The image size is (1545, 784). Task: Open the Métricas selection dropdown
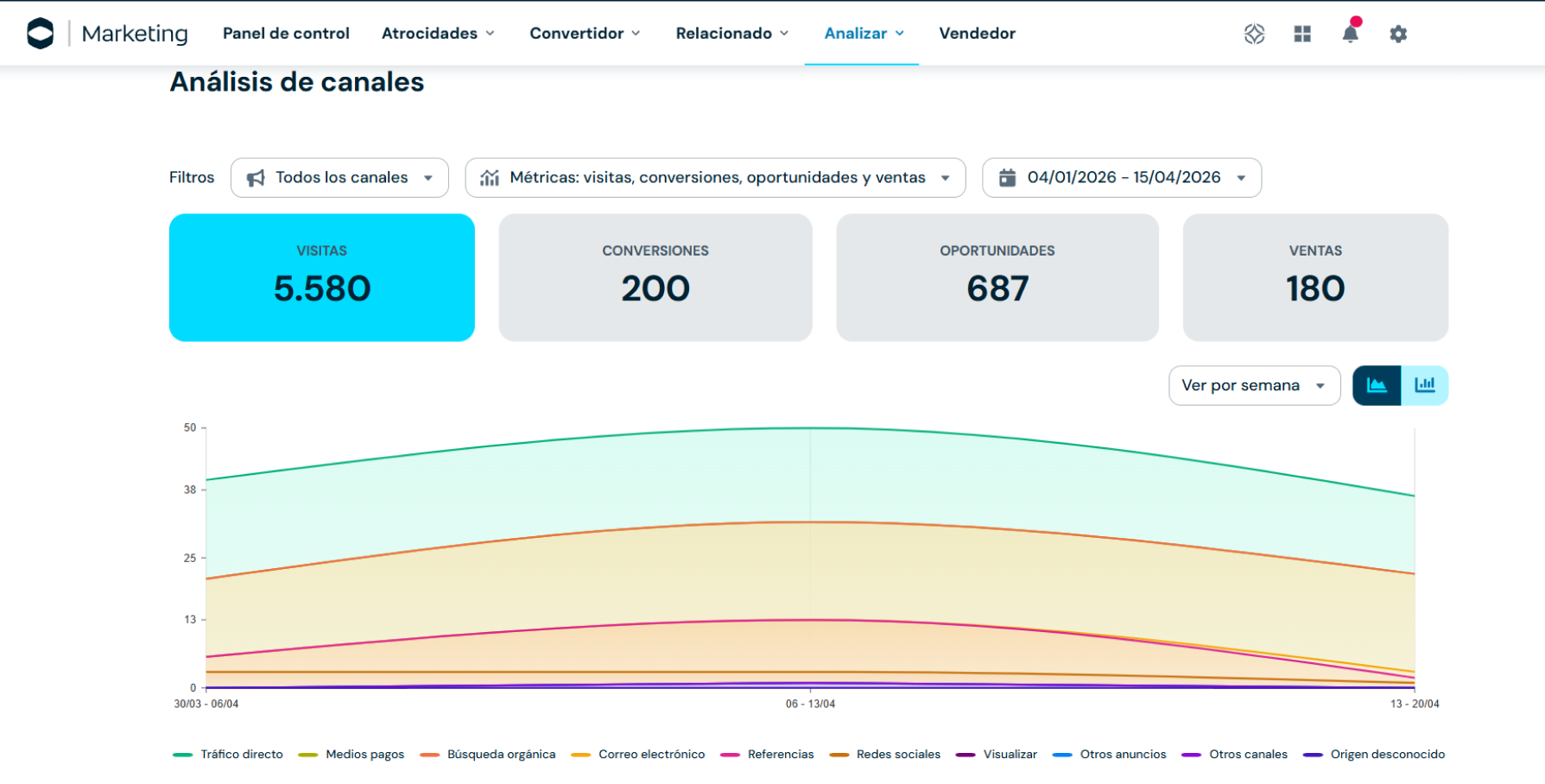[715, 178]
